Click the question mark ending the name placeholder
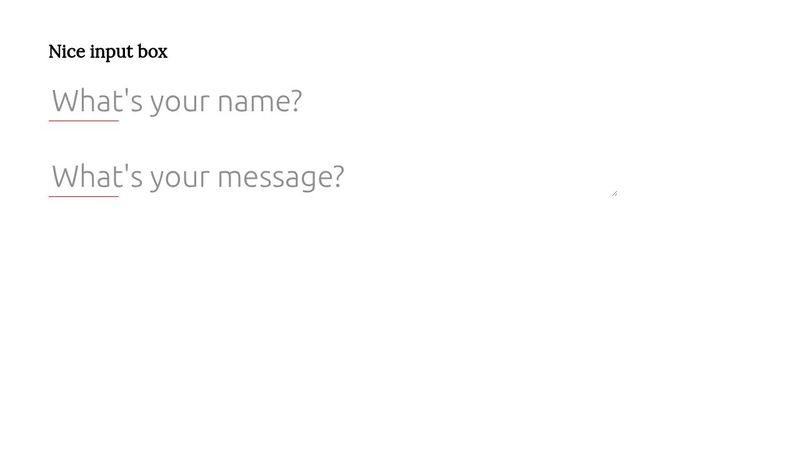 pos(296,101)
